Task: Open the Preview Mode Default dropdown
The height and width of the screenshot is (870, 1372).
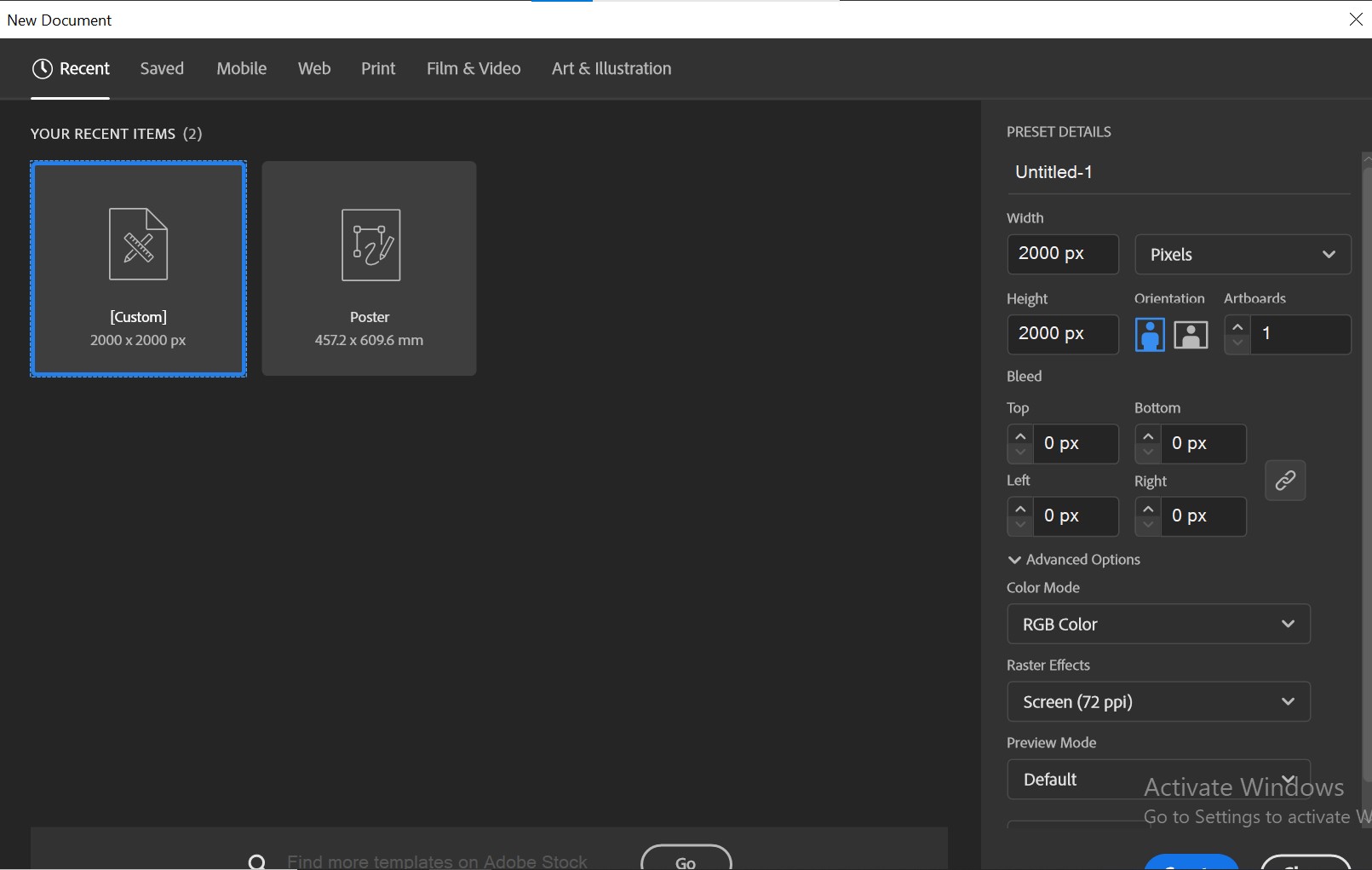Action: point(1158,780)
